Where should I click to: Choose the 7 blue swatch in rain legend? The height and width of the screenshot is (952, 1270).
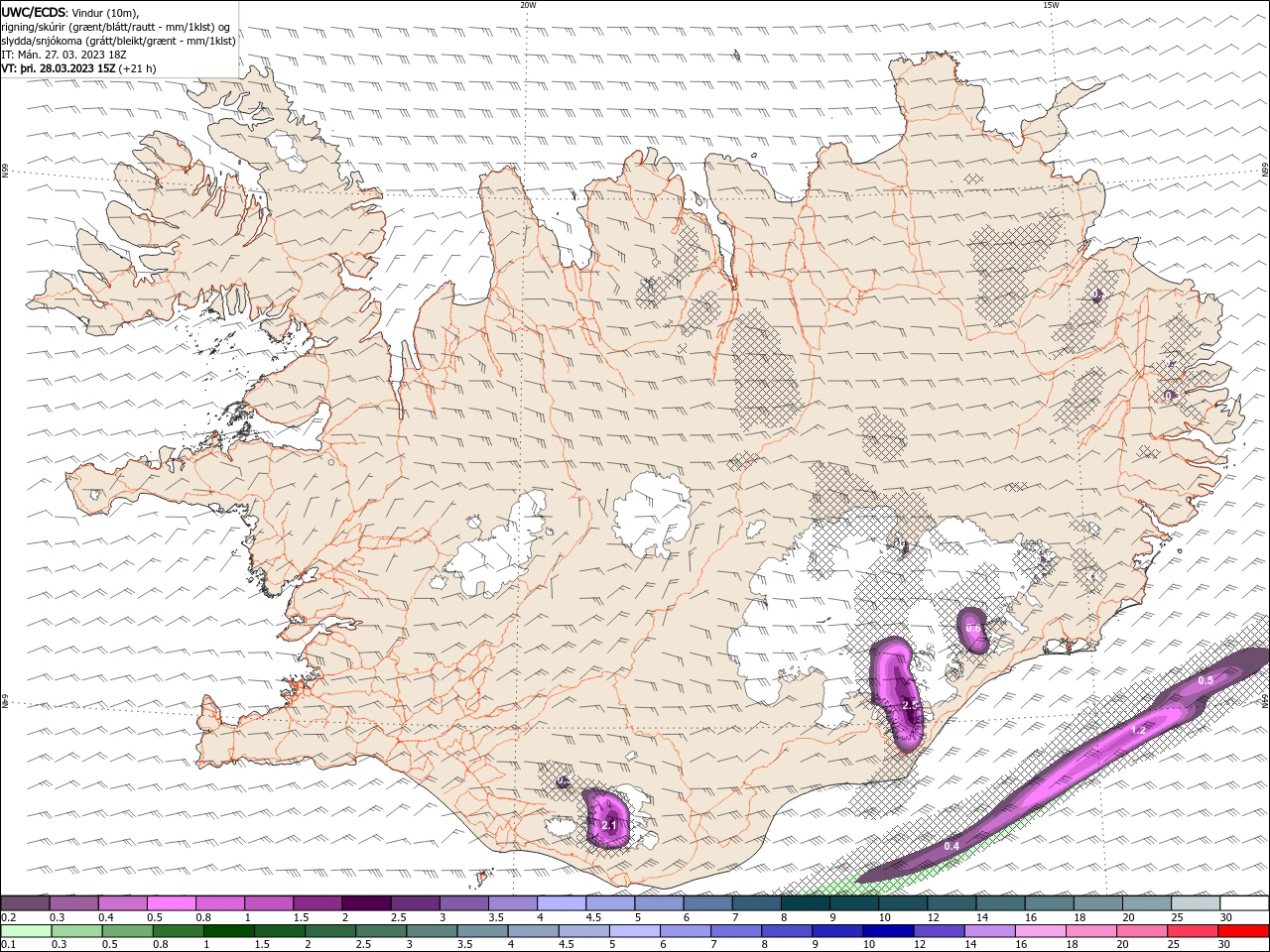(x=736, y=931)
